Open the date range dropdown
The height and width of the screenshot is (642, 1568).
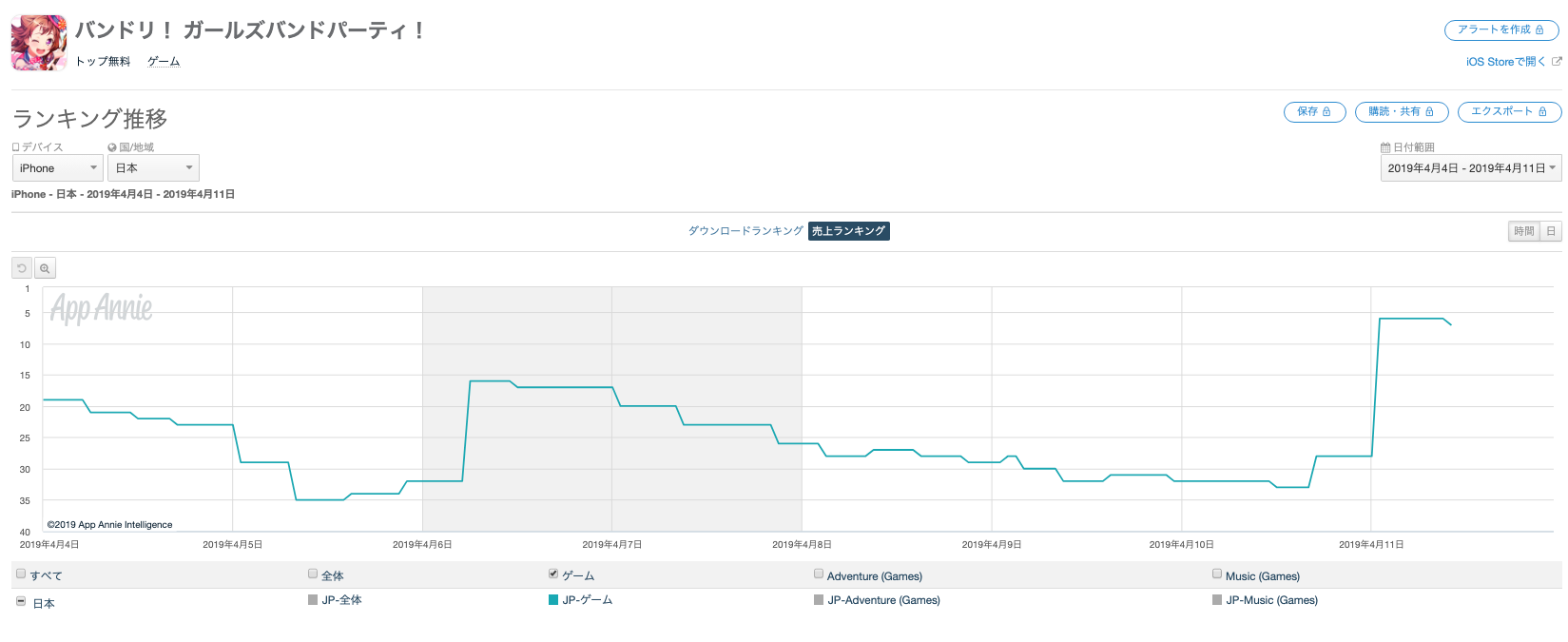pos(1471,168)
